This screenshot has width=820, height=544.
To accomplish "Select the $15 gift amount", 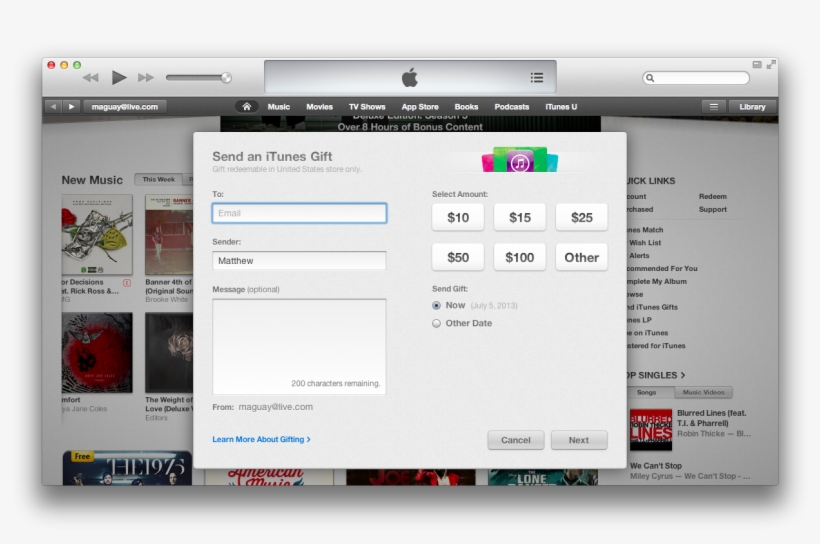I will (520, 218).
